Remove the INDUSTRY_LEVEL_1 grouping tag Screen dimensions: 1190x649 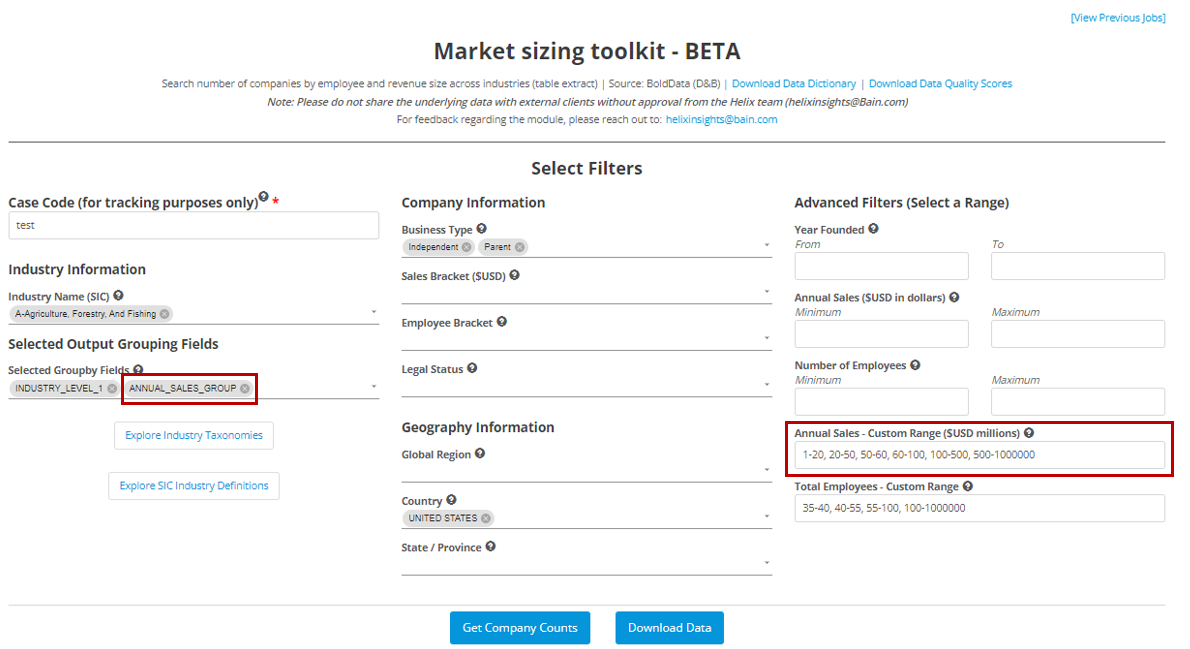[x=112, y=388]
